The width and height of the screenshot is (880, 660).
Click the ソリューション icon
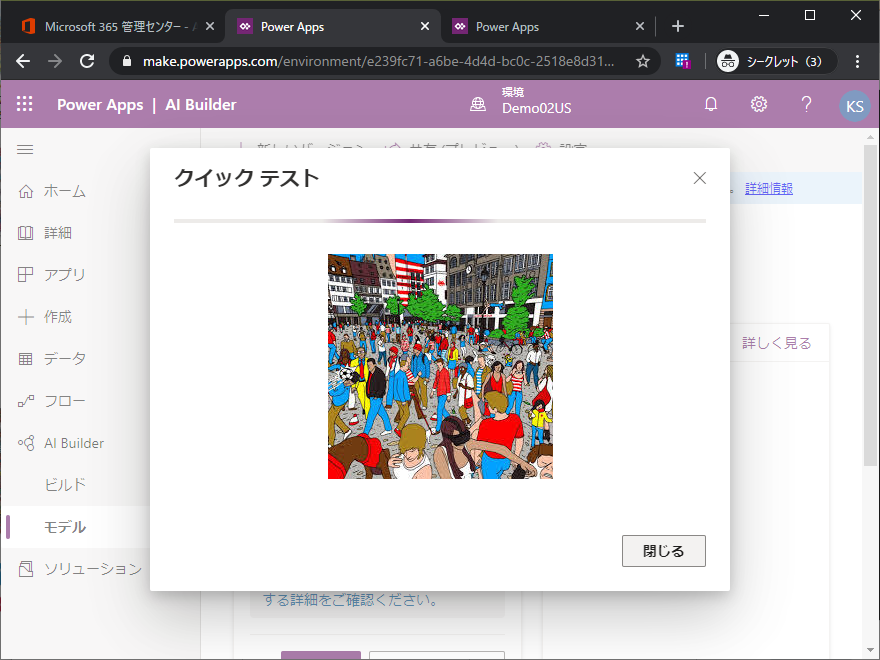26,569
